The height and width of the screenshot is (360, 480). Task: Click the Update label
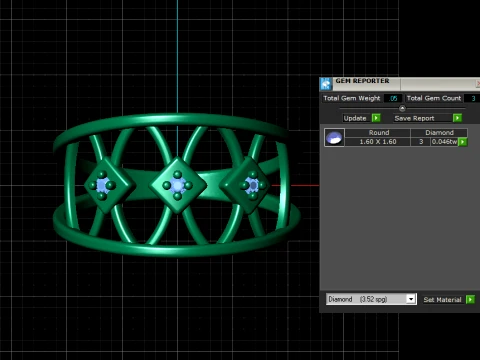click(355, 118)
